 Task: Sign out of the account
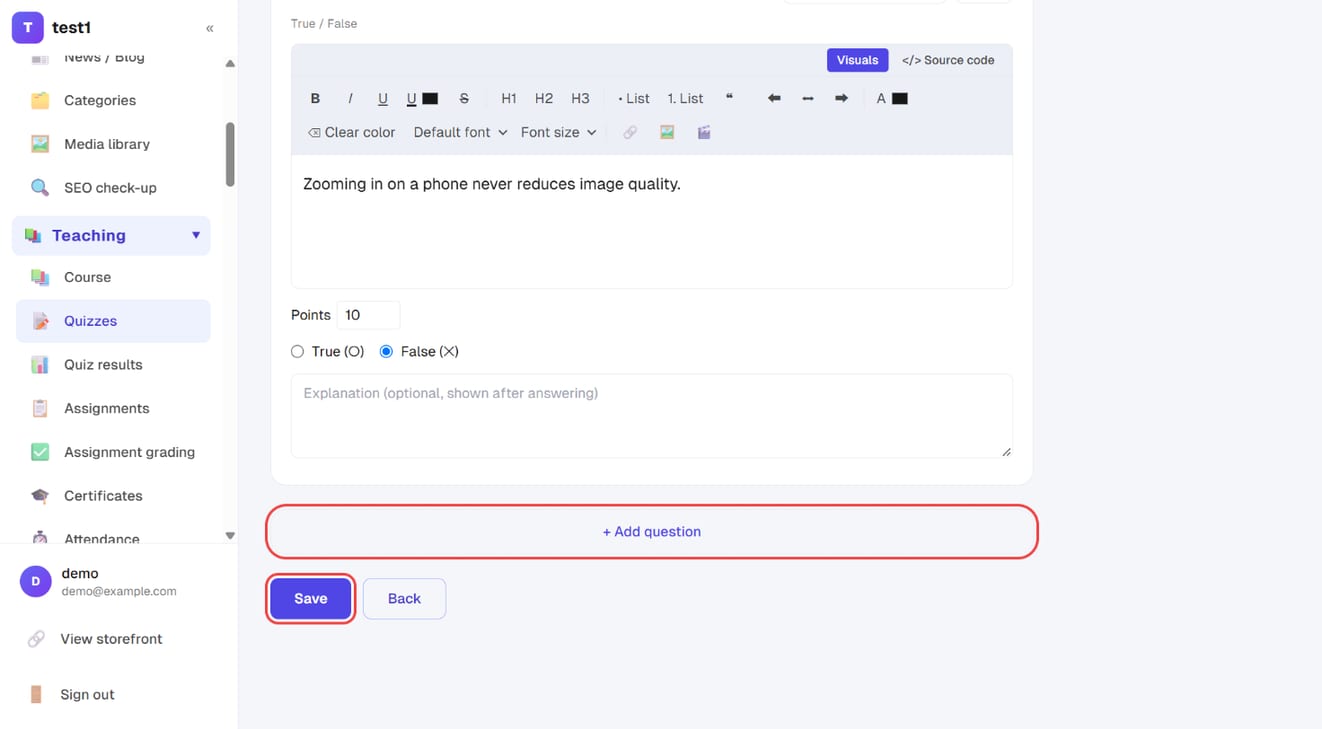pyautogui.click(x=87, y=694)
